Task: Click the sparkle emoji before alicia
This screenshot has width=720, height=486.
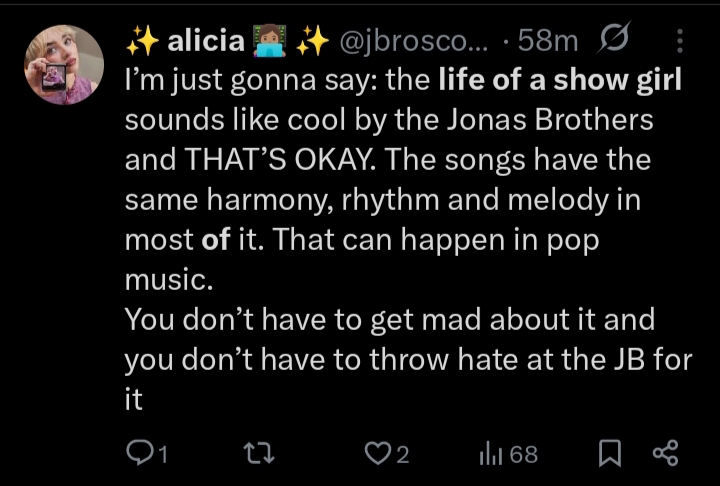Action: (x=141, y=40)
